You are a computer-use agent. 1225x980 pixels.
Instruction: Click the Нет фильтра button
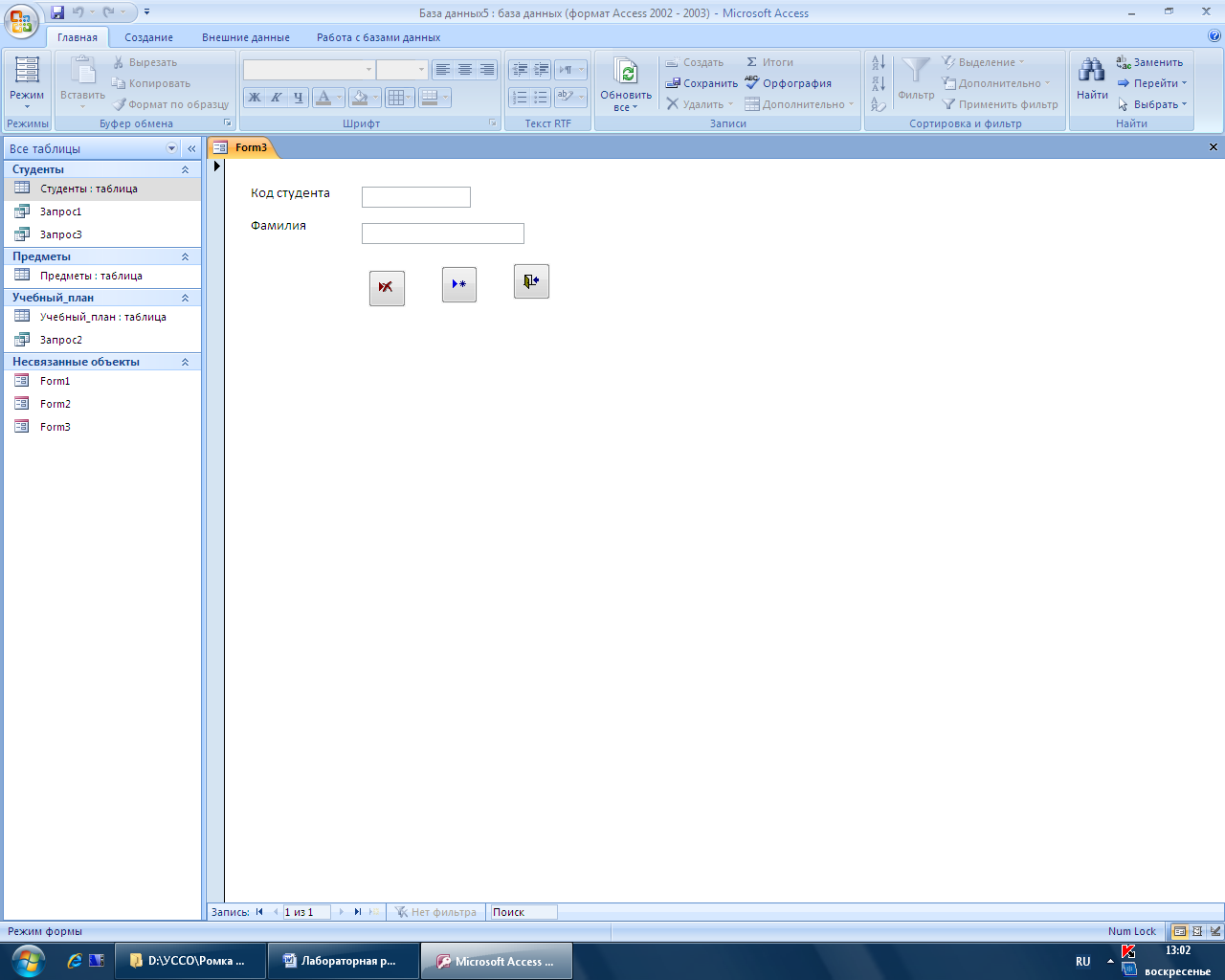pyautogui.click(x=435, y=912)
